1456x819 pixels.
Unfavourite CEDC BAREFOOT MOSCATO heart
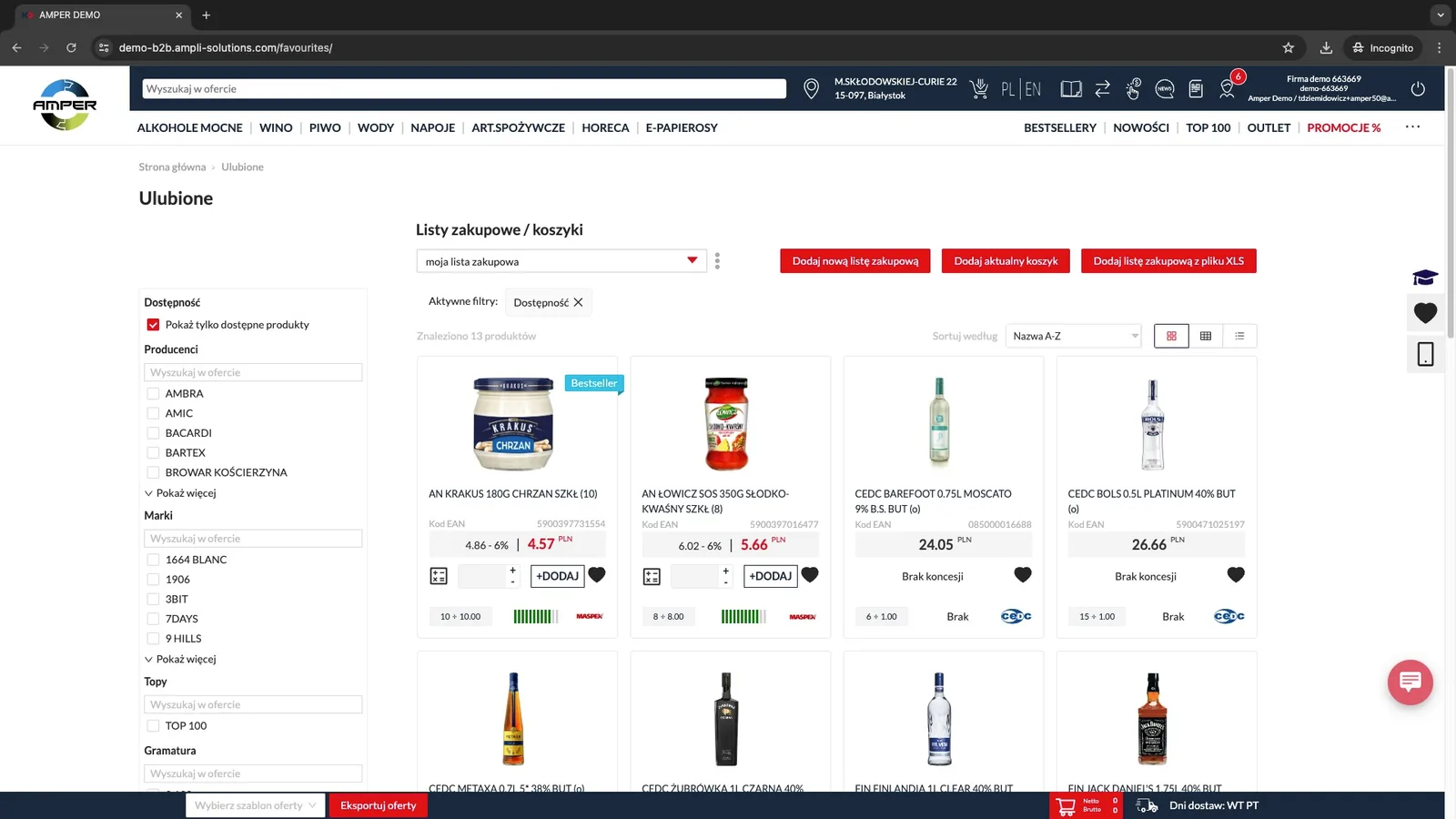[1023, 575]
